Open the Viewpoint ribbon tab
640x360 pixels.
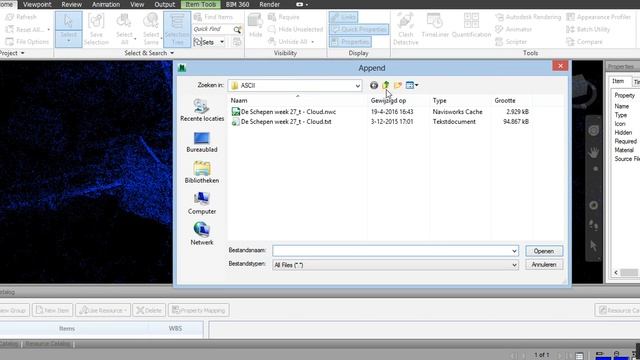tap(37, 4)
